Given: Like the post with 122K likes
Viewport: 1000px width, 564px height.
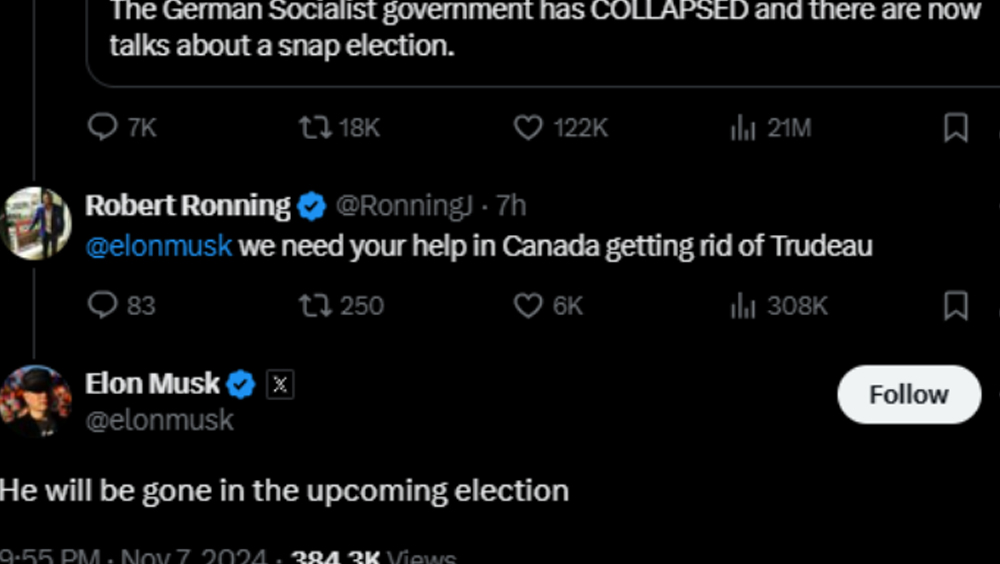Looking at the screenshot, I should 528,128.
